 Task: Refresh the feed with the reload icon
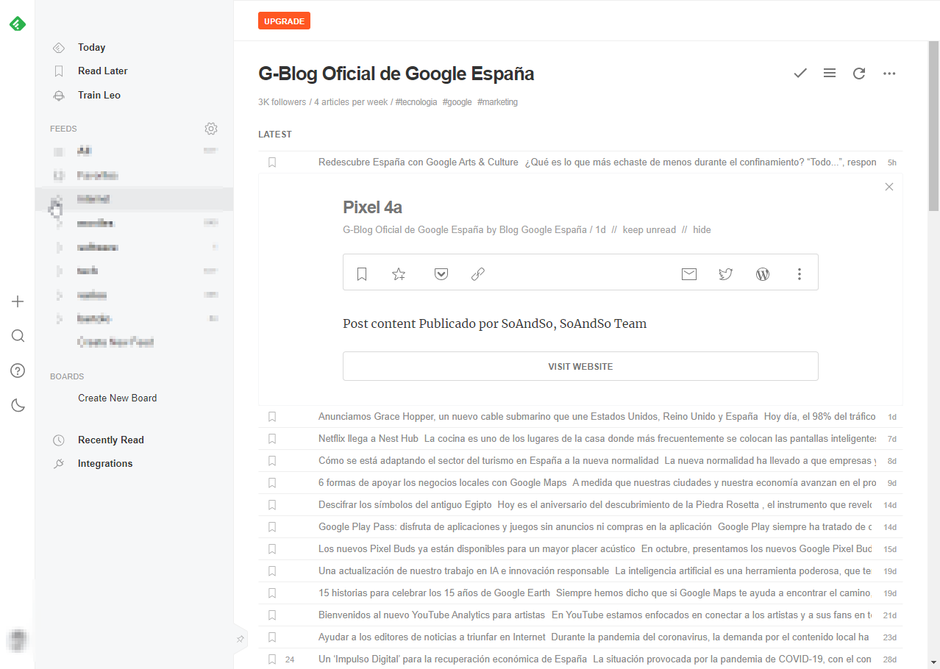(x=859, y=73)
